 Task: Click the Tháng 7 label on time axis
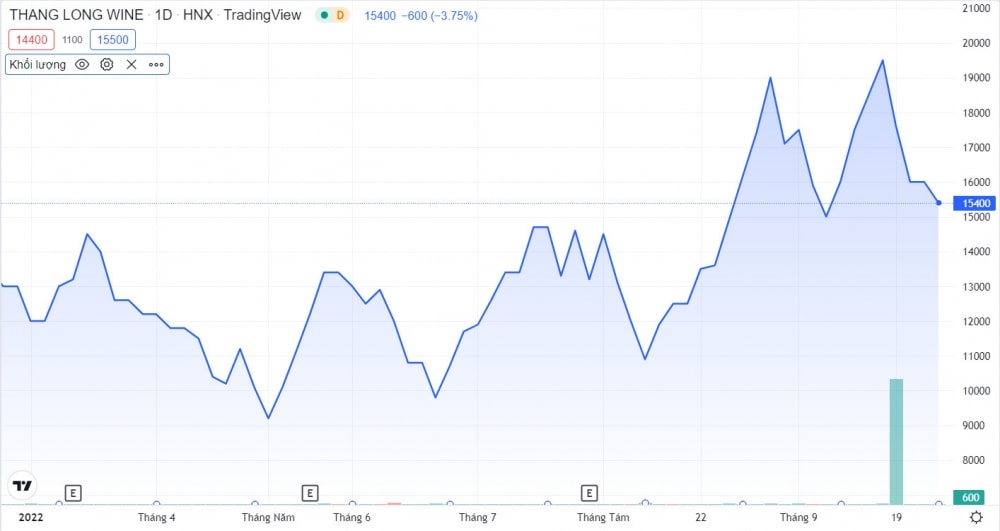click(x=477, y=517)
